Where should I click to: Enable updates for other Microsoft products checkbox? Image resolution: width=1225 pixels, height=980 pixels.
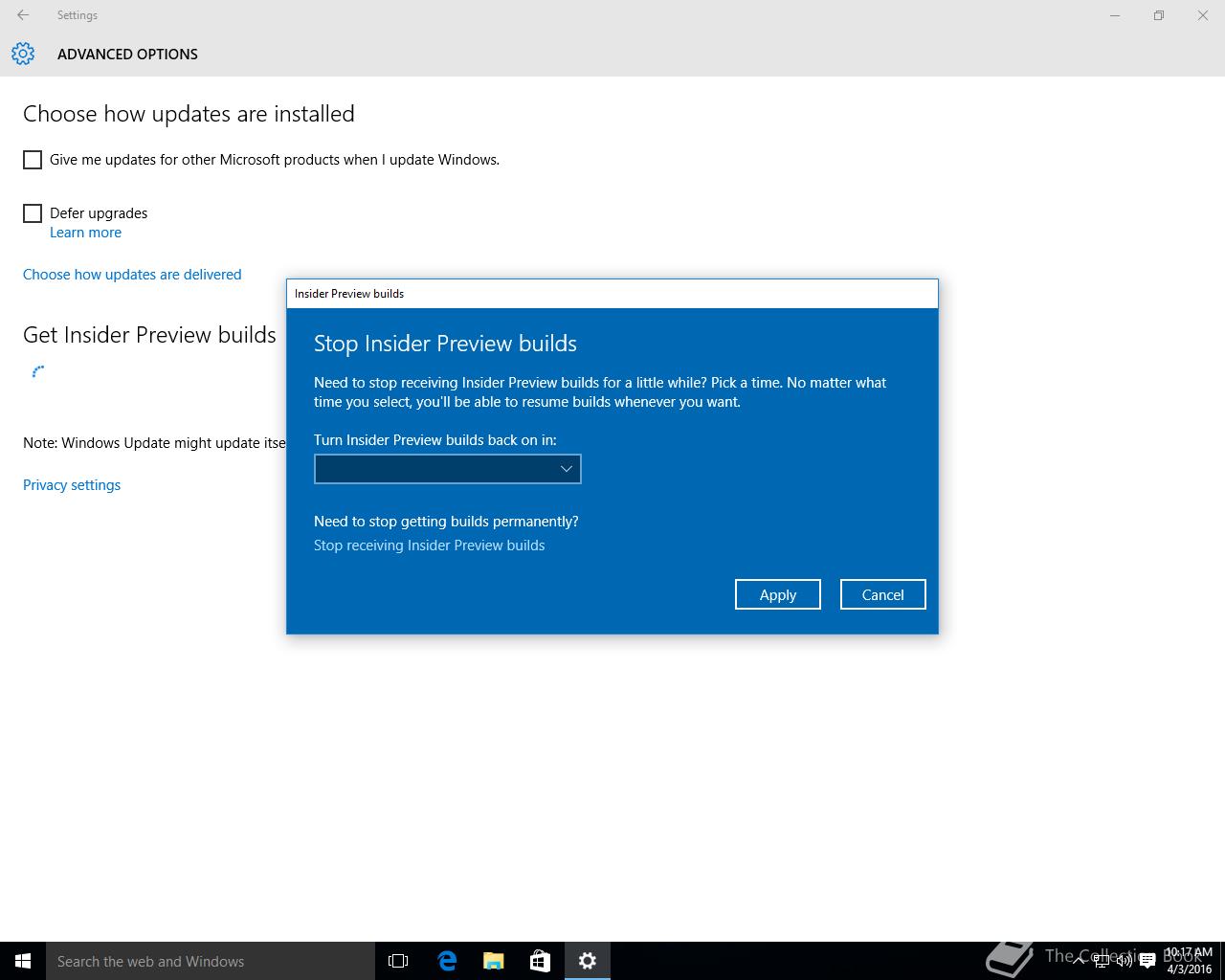pyautogui.click(x=33, y=160)
